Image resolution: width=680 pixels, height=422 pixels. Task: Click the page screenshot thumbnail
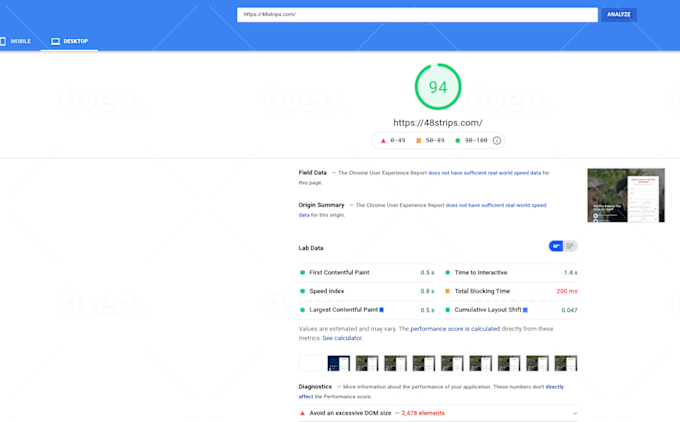point(626,195)
